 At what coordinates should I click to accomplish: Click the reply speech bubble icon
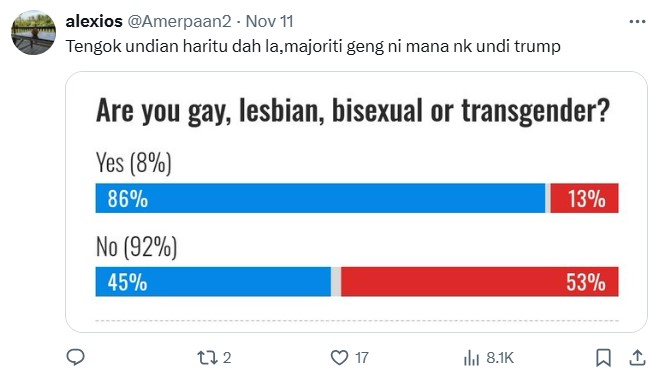point(76,357)
